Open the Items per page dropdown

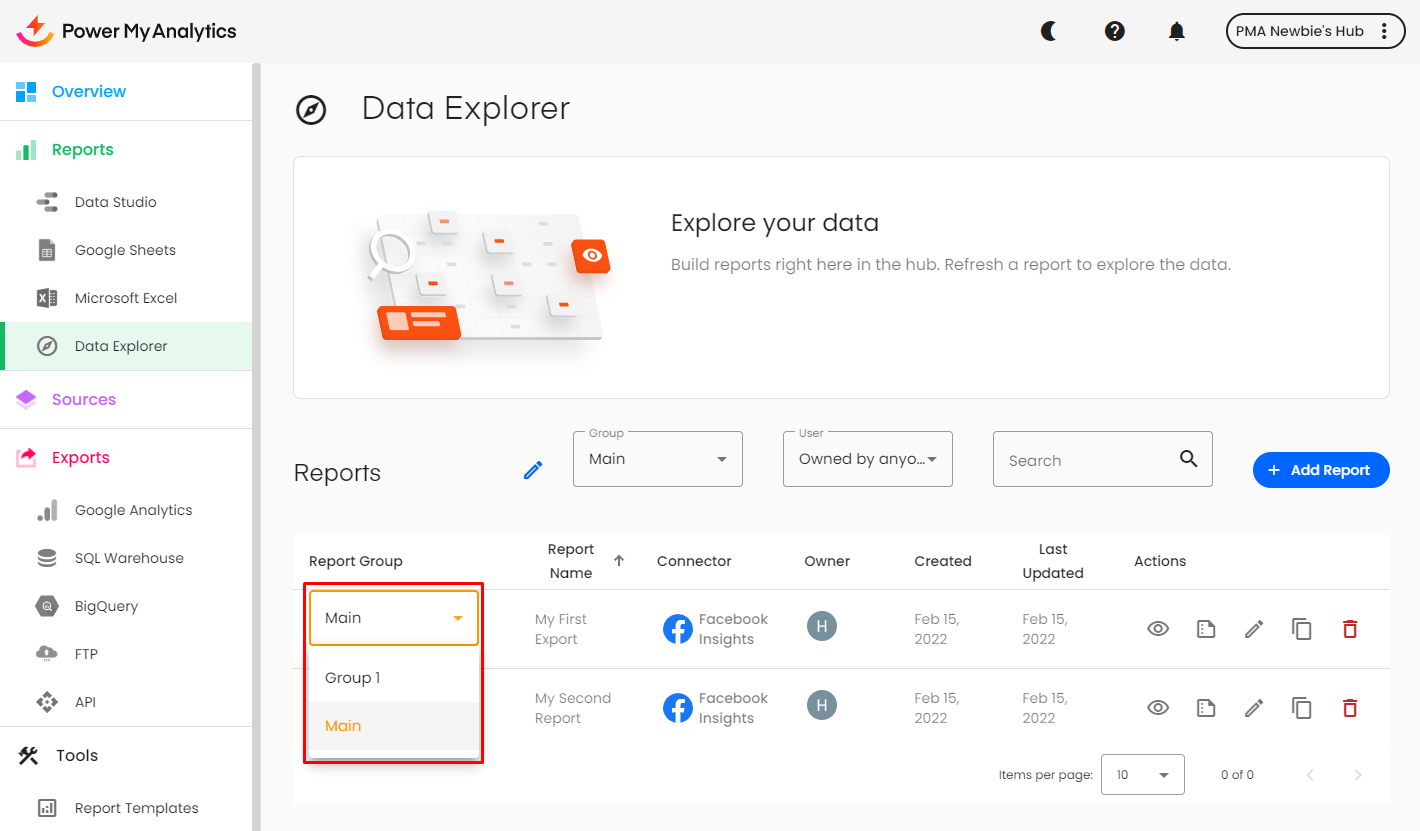pos(1142,775)
